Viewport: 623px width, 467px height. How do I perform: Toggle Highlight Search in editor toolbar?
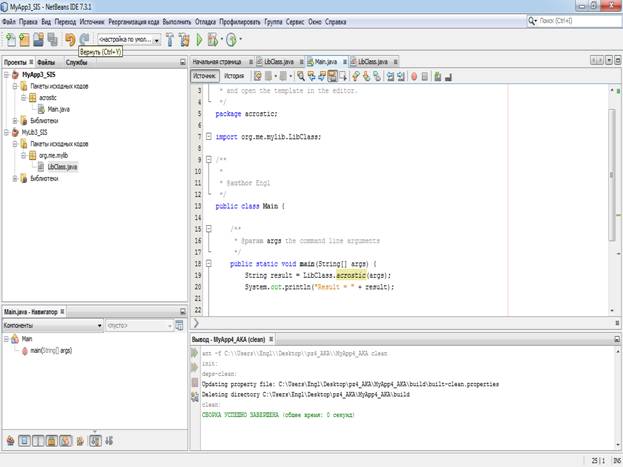(x=332, y=76)
